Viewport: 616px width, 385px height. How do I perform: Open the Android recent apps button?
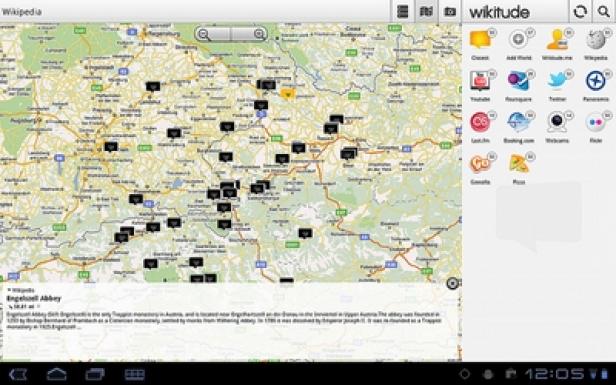pos(95,374)
